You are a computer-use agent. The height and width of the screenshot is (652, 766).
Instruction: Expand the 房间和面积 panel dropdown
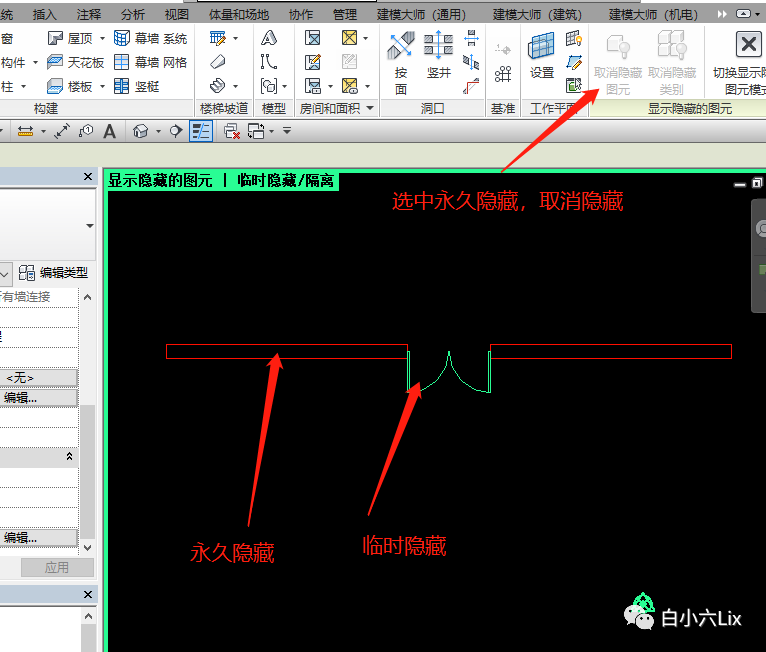[369, 108]
